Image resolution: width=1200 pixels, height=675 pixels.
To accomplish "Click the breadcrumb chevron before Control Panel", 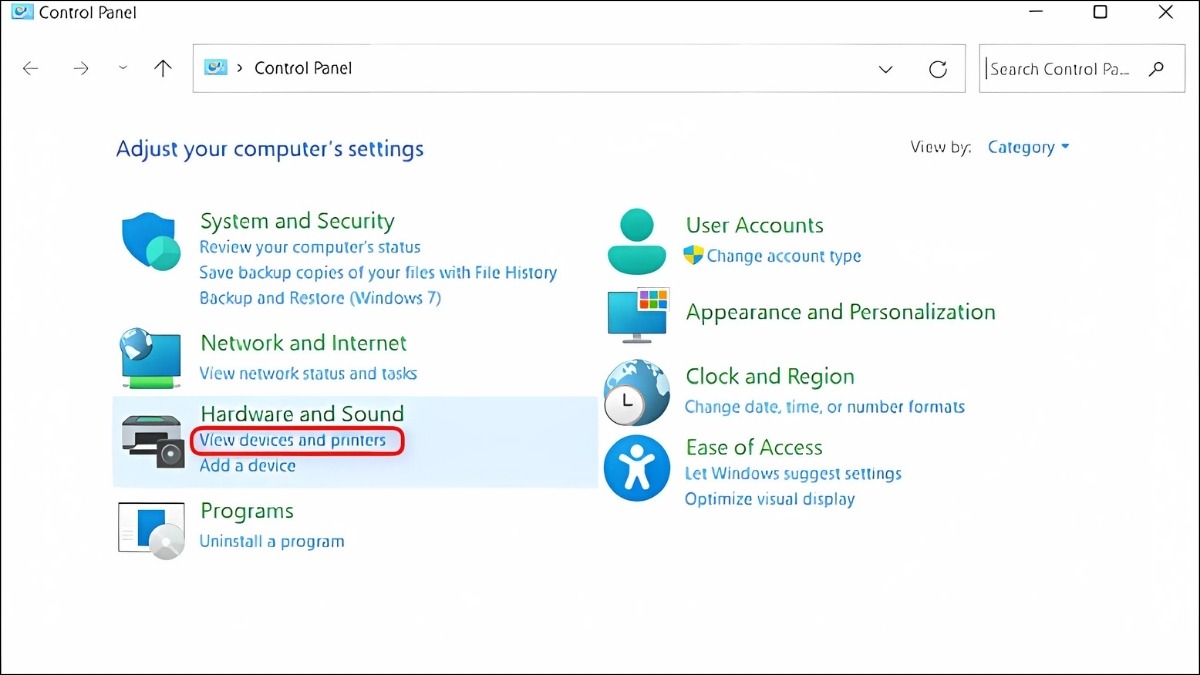I will [x=240, y=68].
